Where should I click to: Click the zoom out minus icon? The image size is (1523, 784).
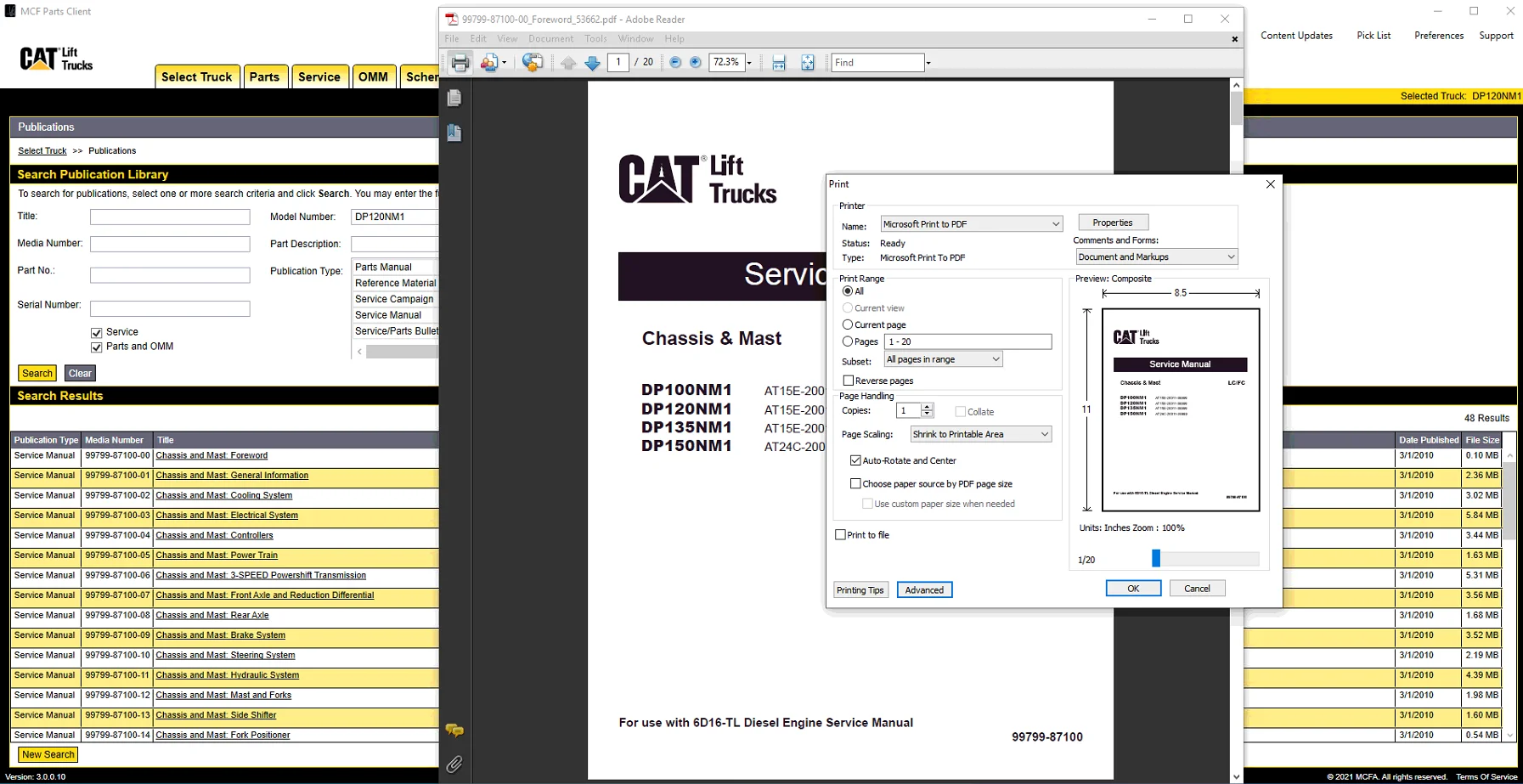pos(675,63)
